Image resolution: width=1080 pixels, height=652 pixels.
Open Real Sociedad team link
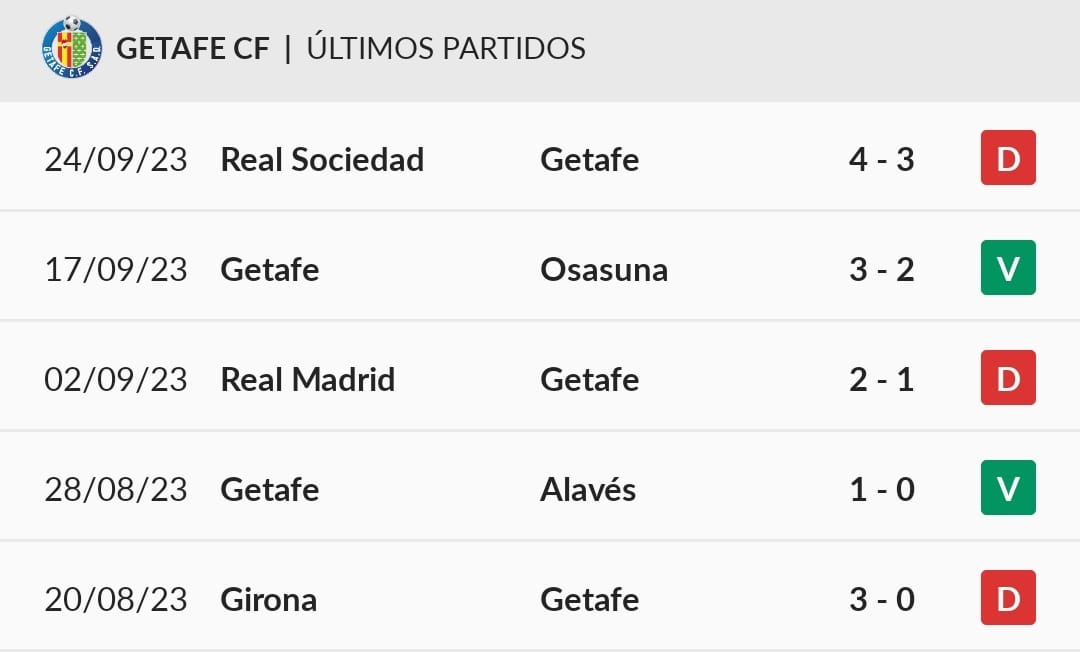tap(322, 159)
